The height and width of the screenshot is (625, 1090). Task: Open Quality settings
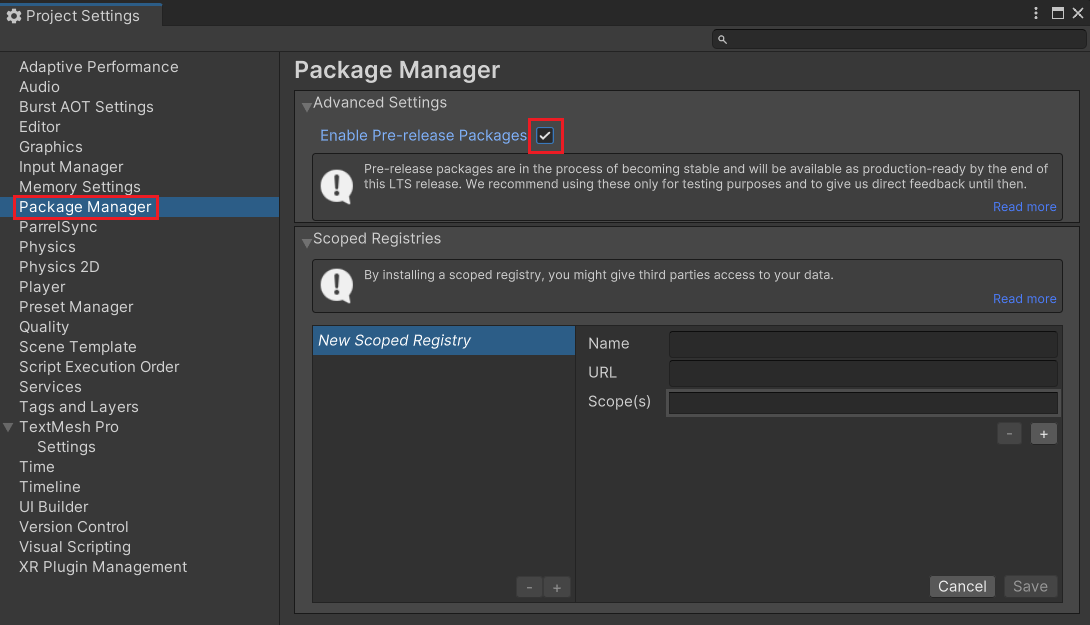click(44, 327)
